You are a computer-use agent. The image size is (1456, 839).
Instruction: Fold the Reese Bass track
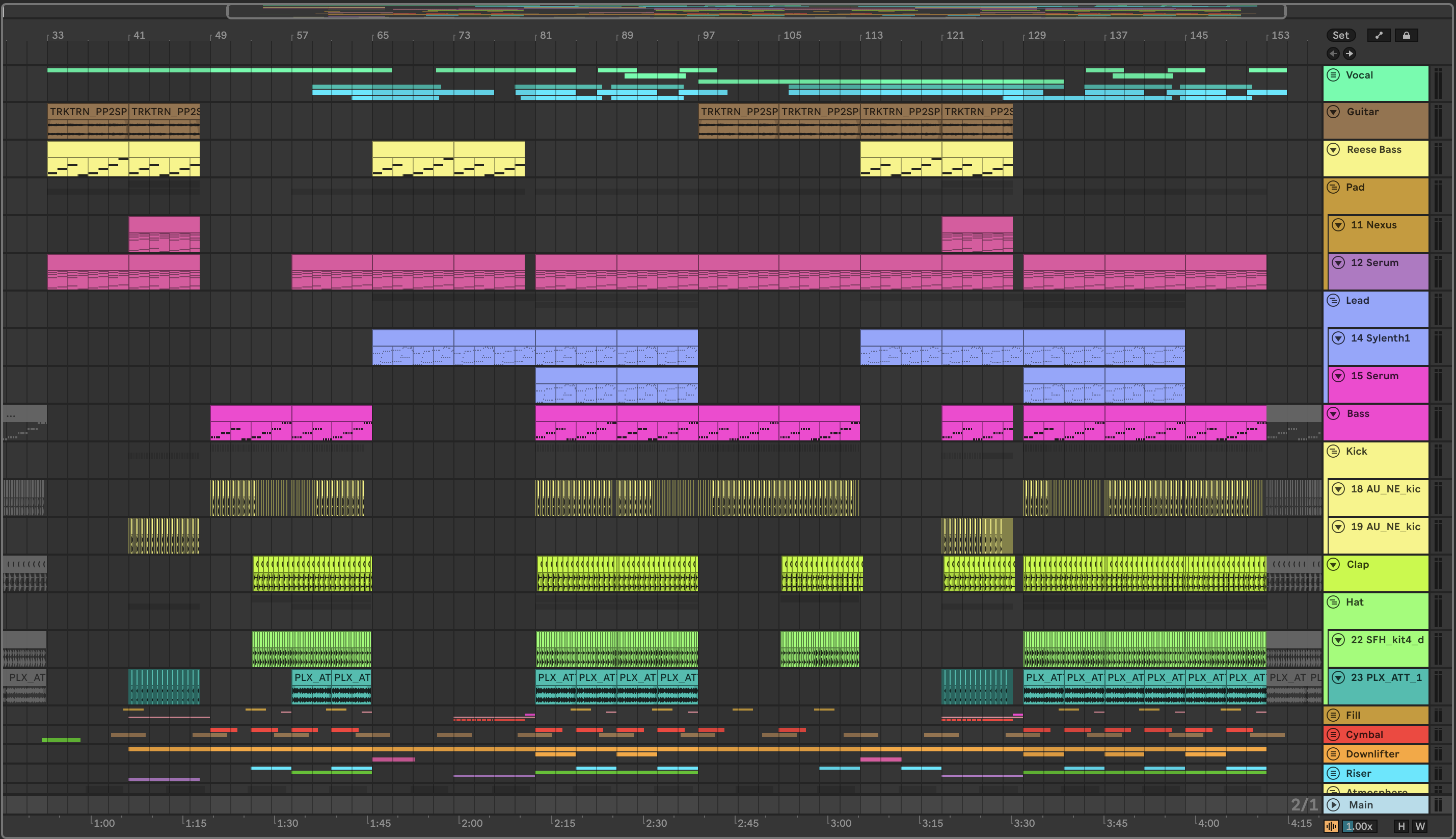pyautogui.click(x=1333, y=149)
